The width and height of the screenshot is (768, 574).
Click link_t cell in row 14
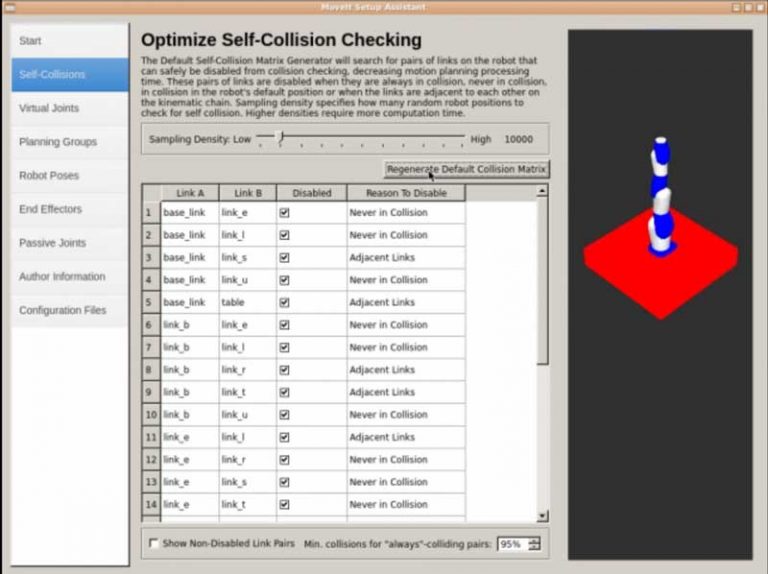[x=248, y=505]
